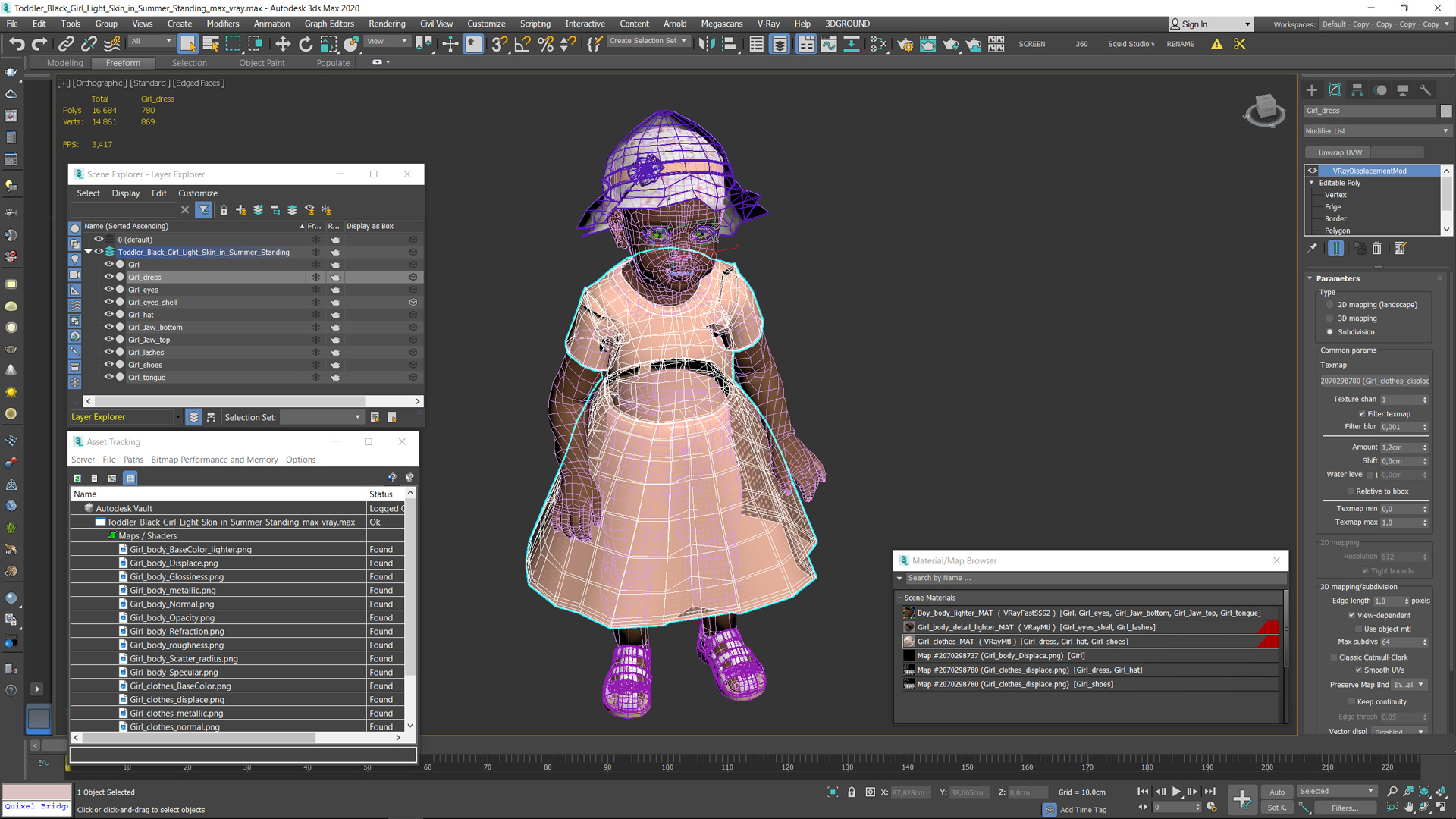Screen dimensions: 1456x819
Task: Toggle View-dependent checkbox
Action: point(1351,616)
